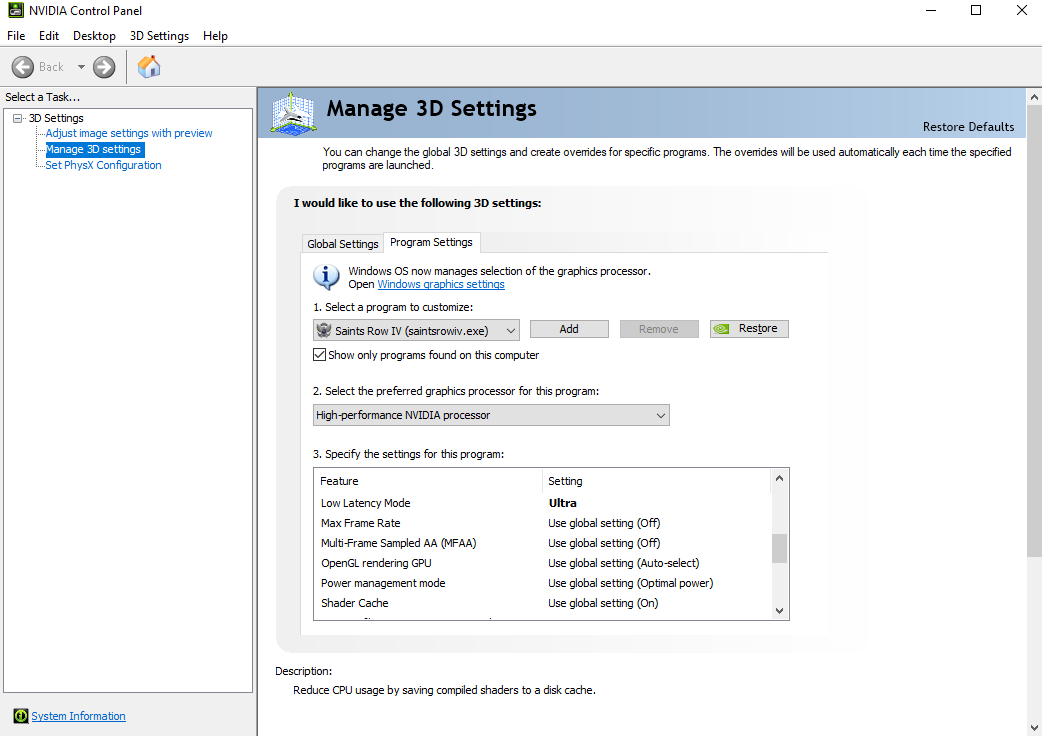Open the 3D Settings menu
This screenshot has width=1042, height=736.
pos(159,36)
